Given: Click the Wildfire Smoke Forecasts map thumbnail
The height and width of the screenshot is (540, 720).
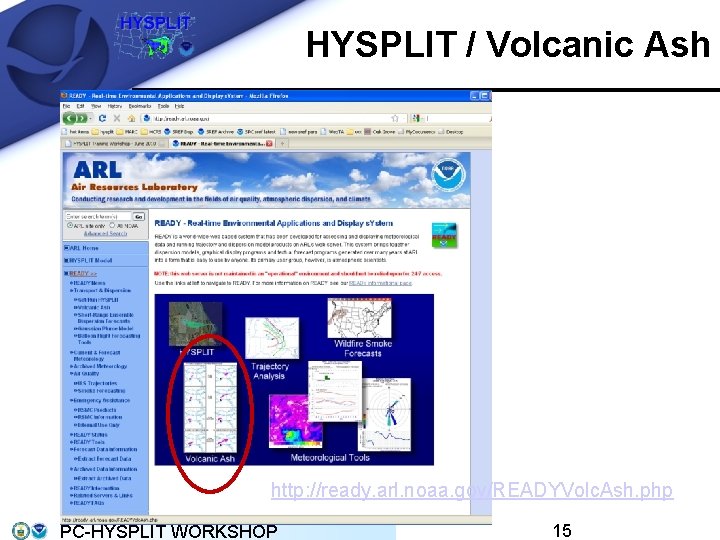Looking at the screenshot, I should tap(359, 318).
